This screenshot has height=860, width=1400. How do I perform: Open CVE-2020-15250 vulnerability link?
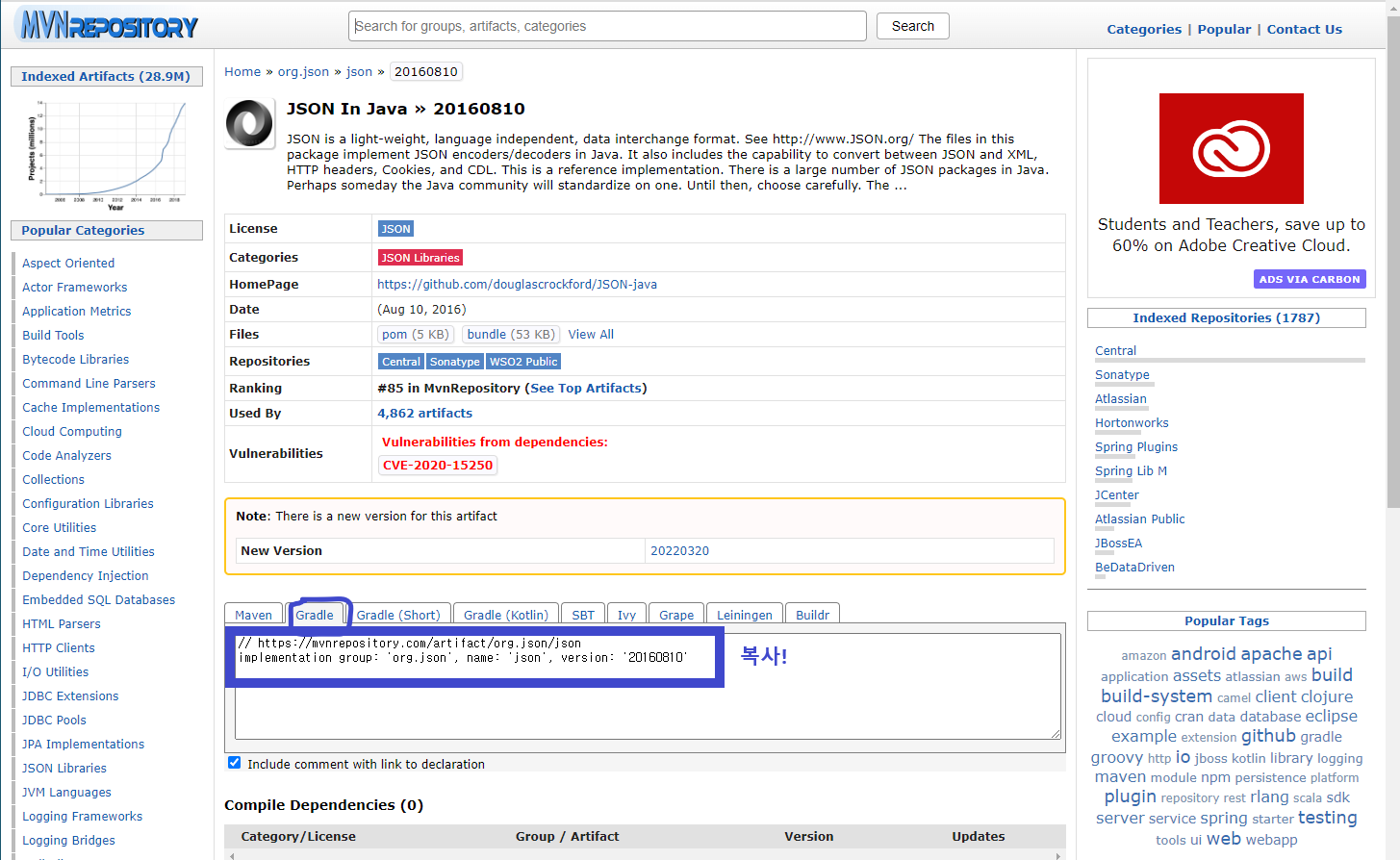click(x=438, y=465)
